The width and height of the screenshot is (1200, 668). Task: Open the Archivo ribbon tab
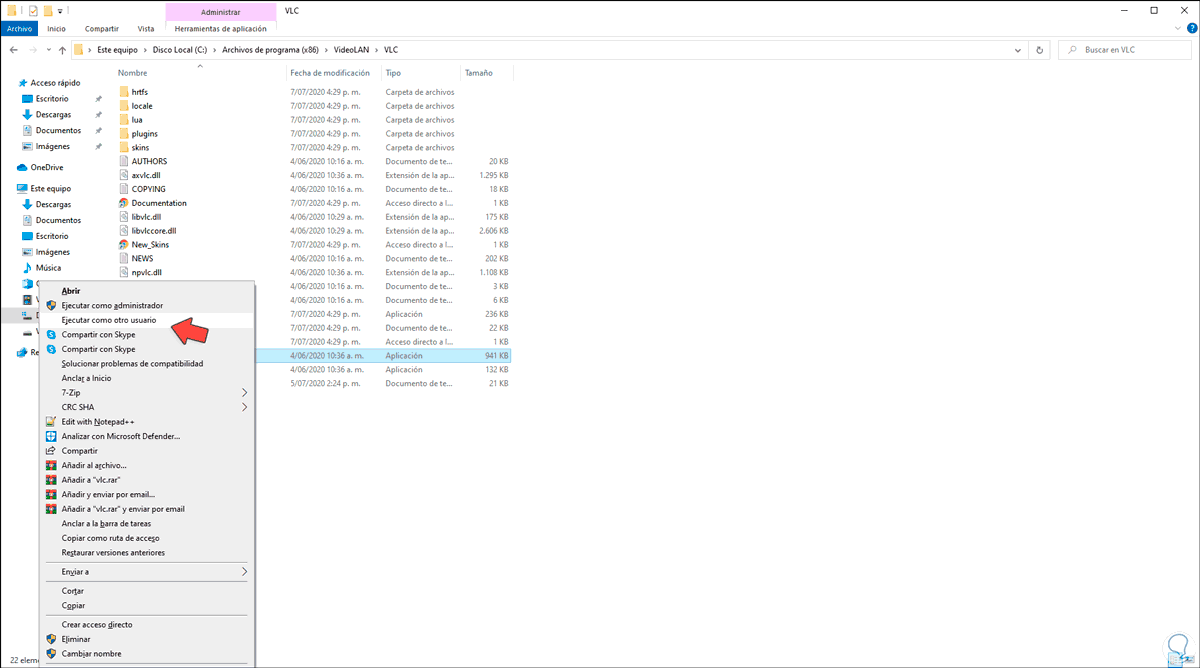click(x=20, y=29)
